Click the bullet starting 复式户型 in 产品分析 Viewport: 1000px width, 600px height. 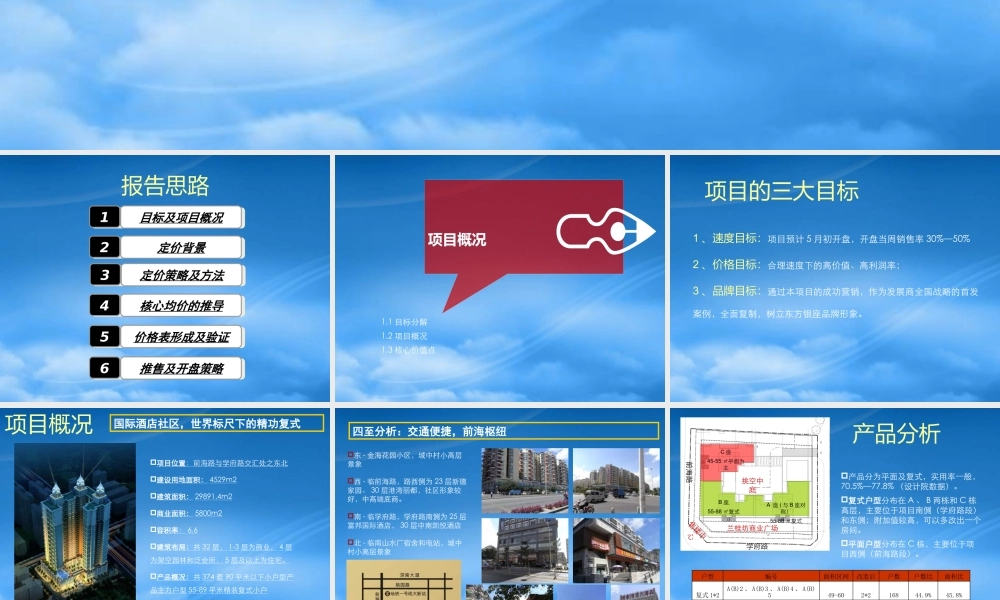click(909, 515)
